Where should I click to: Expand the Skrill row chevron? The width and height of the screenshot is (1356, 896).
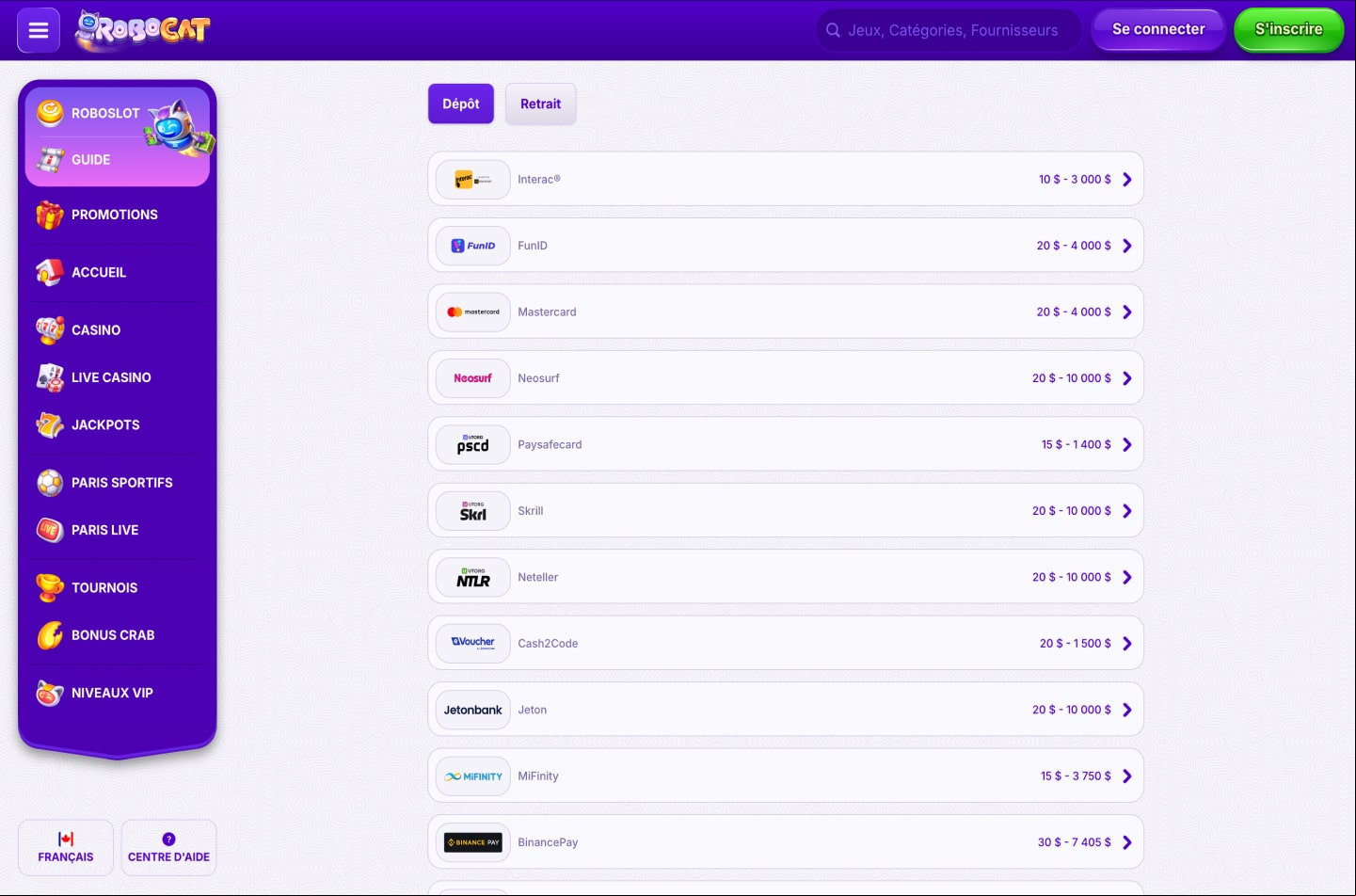1126,511
